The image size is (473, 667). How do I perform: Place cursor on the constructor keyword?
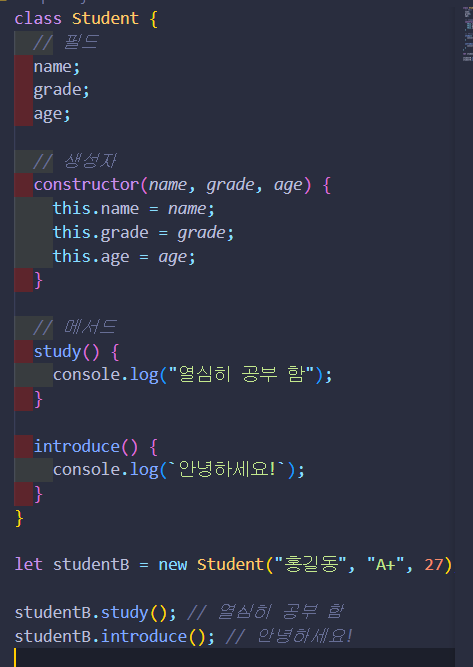pos(86,185)
